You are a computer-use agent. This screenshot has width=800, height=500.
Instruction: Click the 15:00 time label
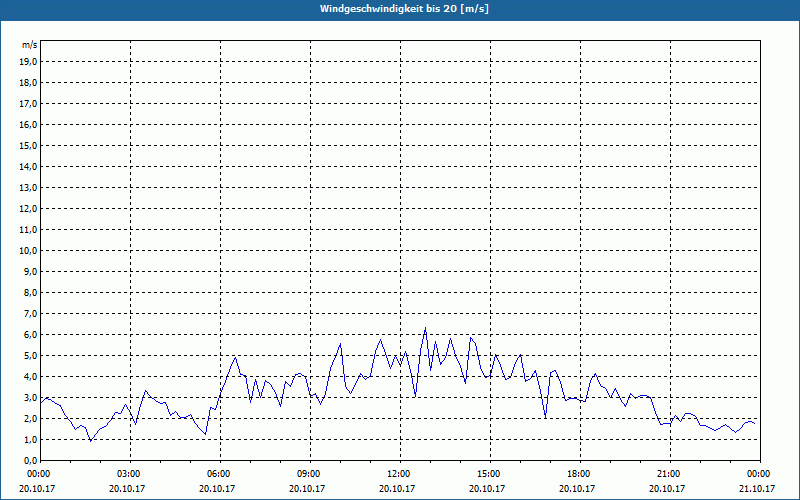(490, 474)
